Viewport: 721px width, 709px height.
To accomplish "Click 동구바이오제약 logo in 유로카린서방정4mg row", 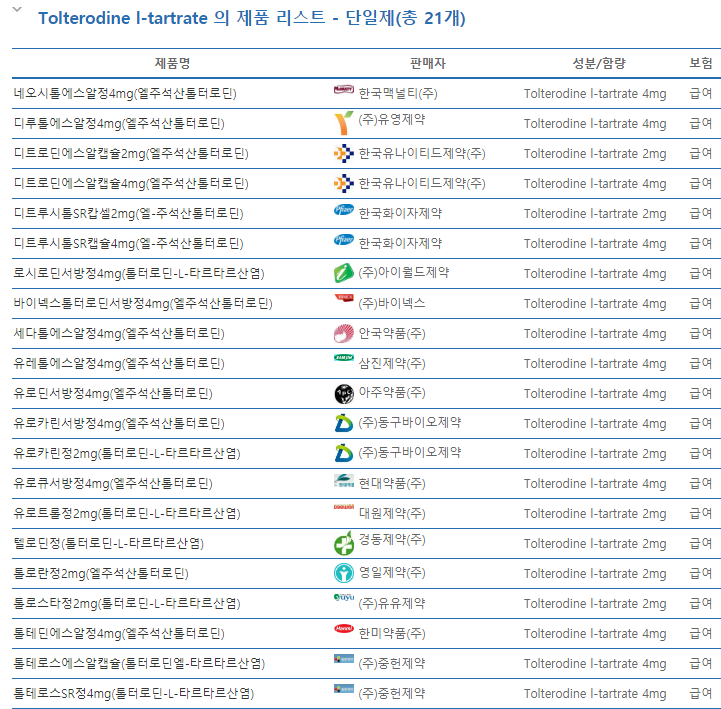I will (x=343, y=423).
